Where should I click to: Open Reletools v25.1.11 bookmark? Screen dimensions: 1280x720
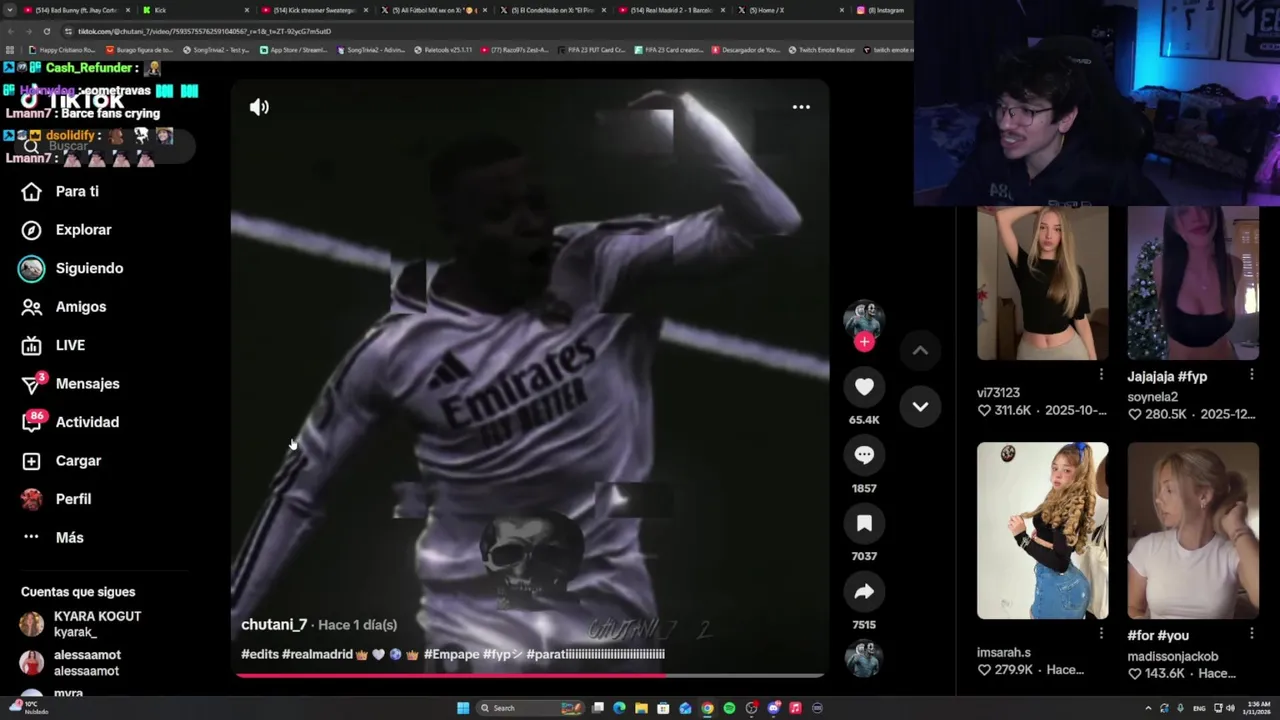coord(444,50)
